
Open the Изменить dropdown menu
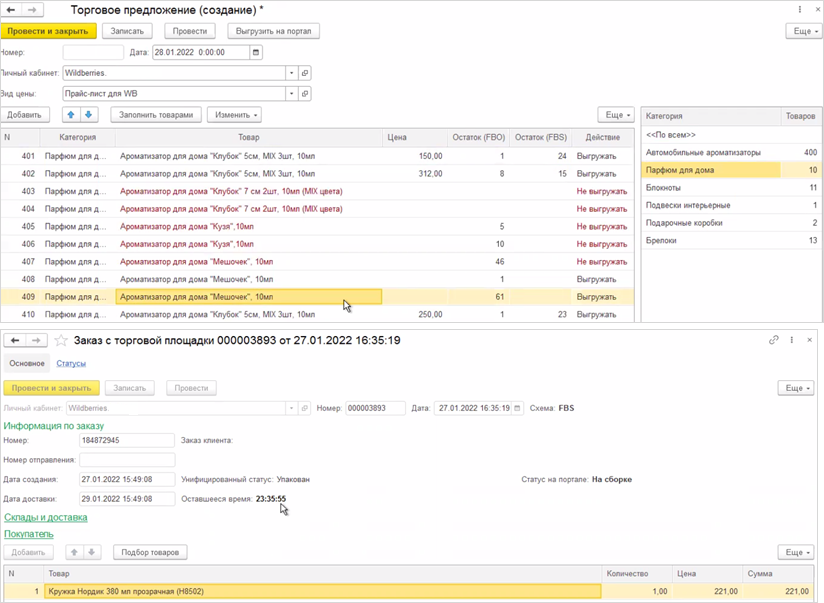235,115
